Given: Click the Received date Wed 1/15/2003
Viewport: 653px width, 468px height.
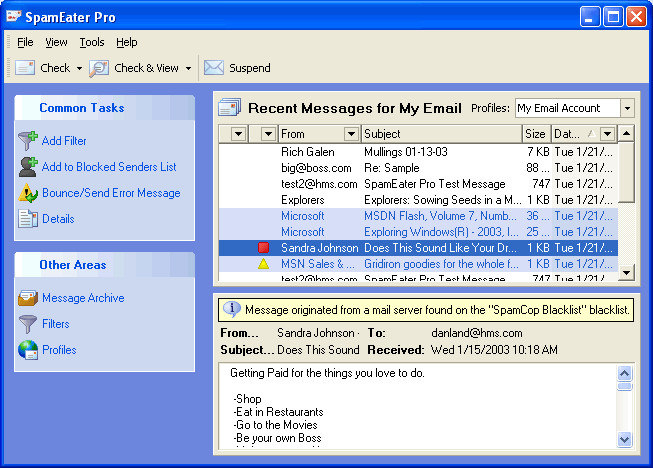Looking at the screenshot, I should pos(494,350).
